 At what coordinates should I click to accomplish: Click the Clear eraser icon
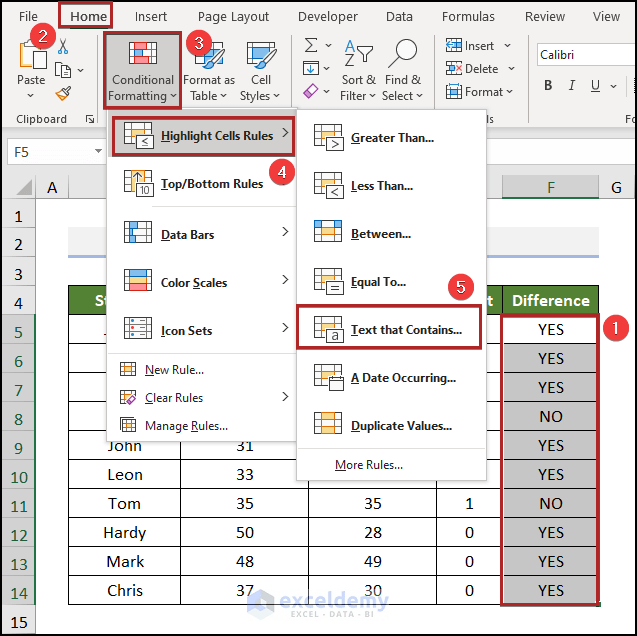[x=311, y=91]
